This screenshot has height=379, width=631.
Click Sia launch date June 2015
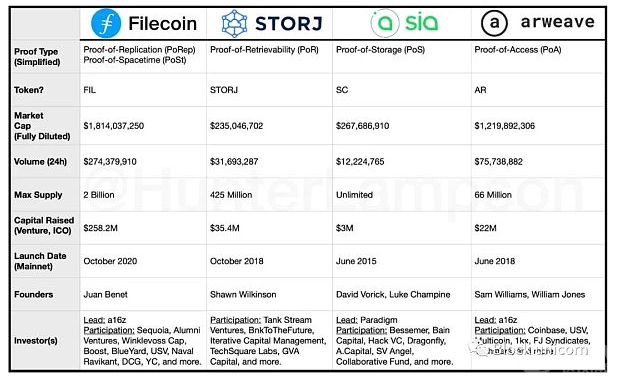[x=356, y=261]
